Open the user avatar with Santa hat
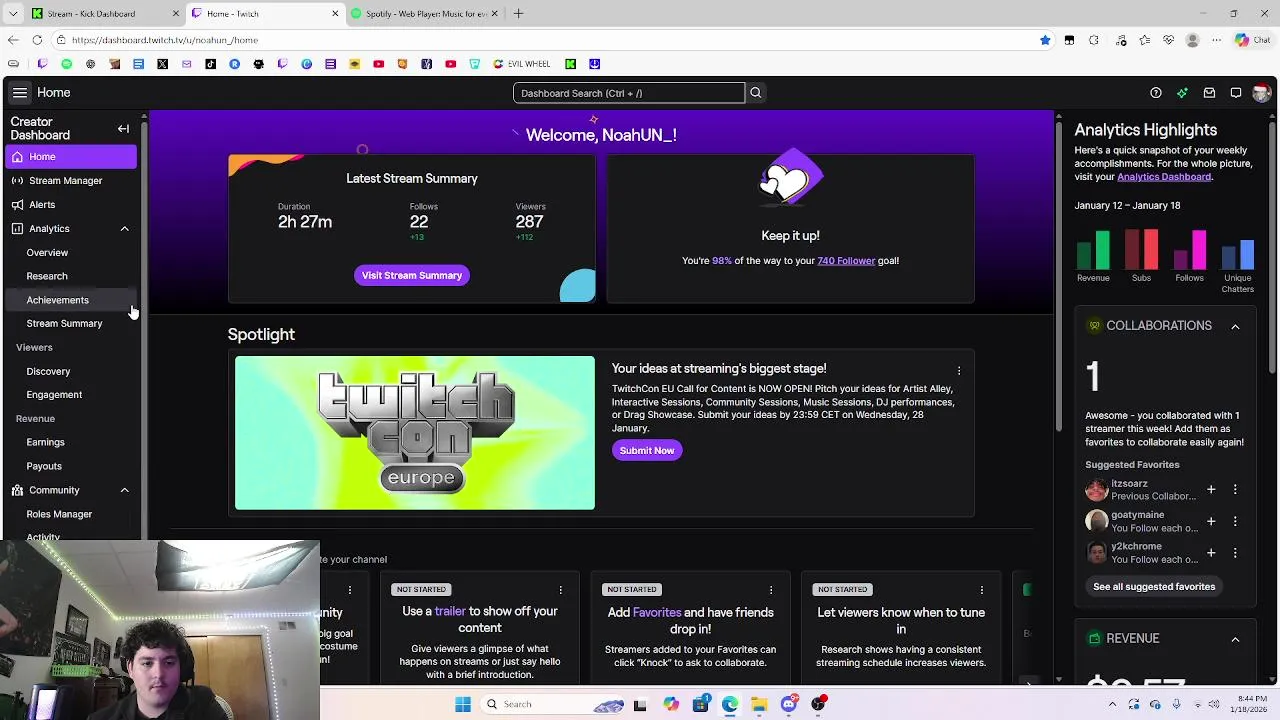This screenshot has height=720, width=1280. click(1261, 92)
